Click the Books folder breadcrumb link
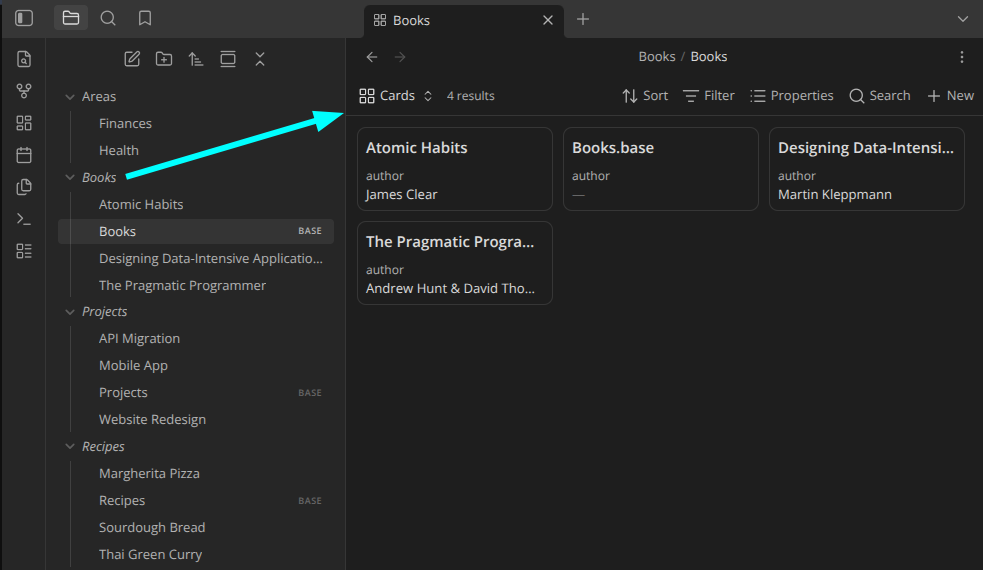This screenshot has width=983, height=570. pos(656,56)
